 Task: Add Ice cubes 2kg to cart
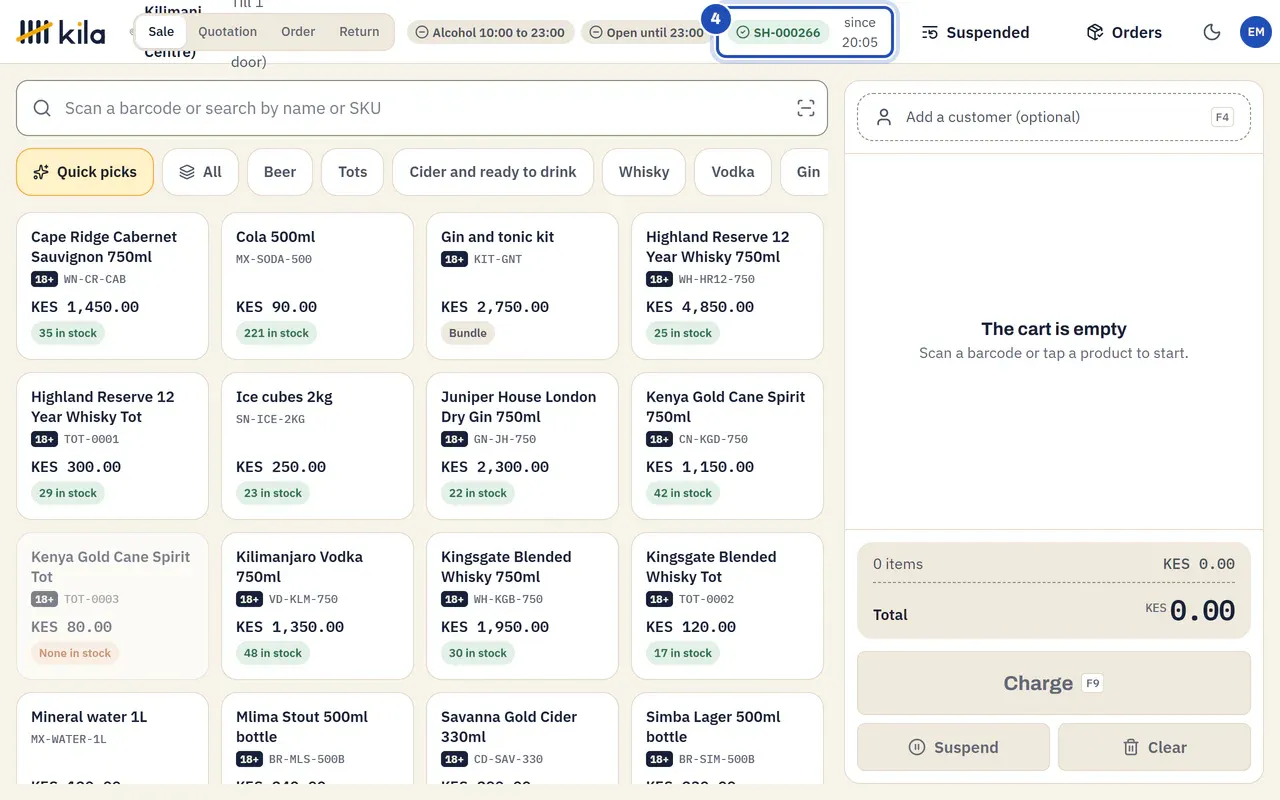(x=317, y=446)
